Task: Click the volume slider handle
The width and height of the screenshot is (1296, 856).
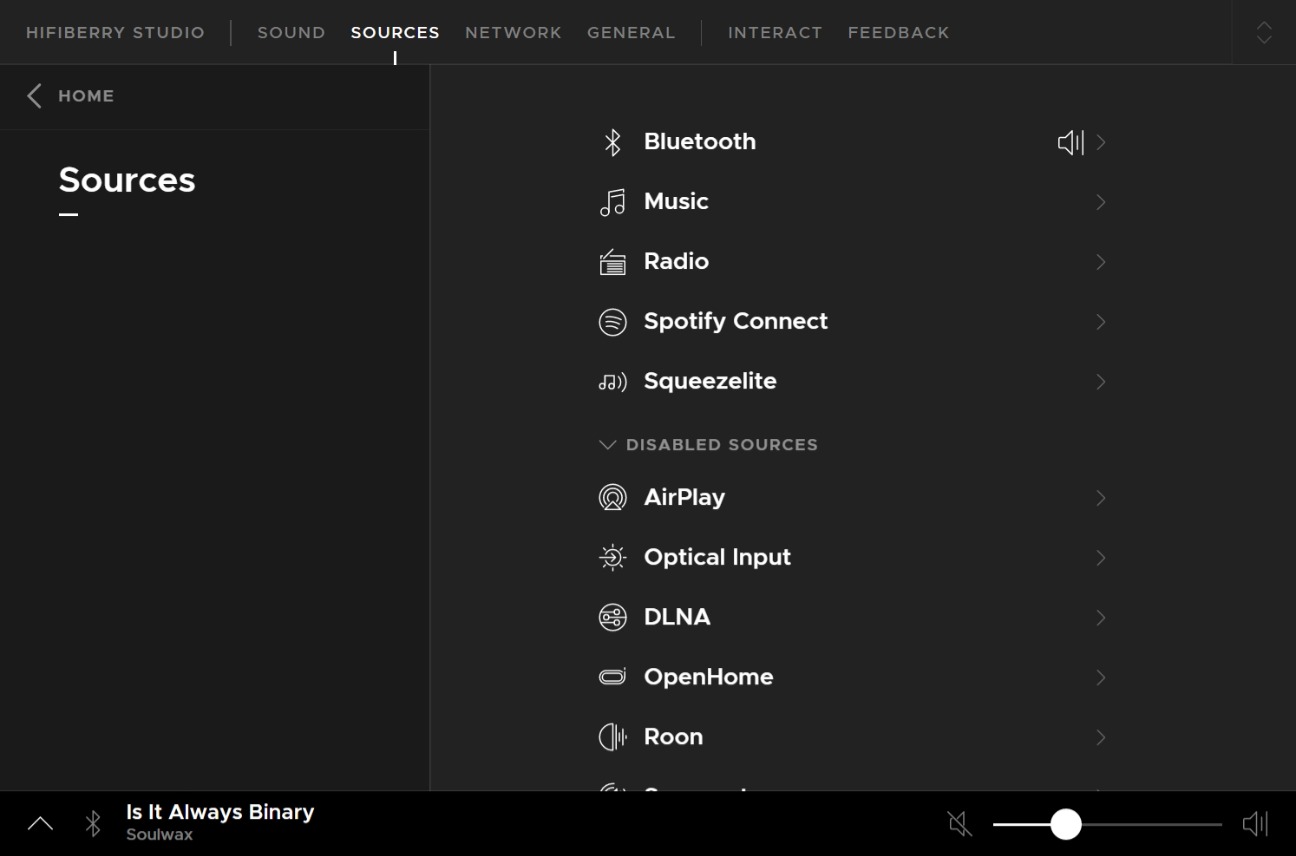Action: [x=1066, y=824]
